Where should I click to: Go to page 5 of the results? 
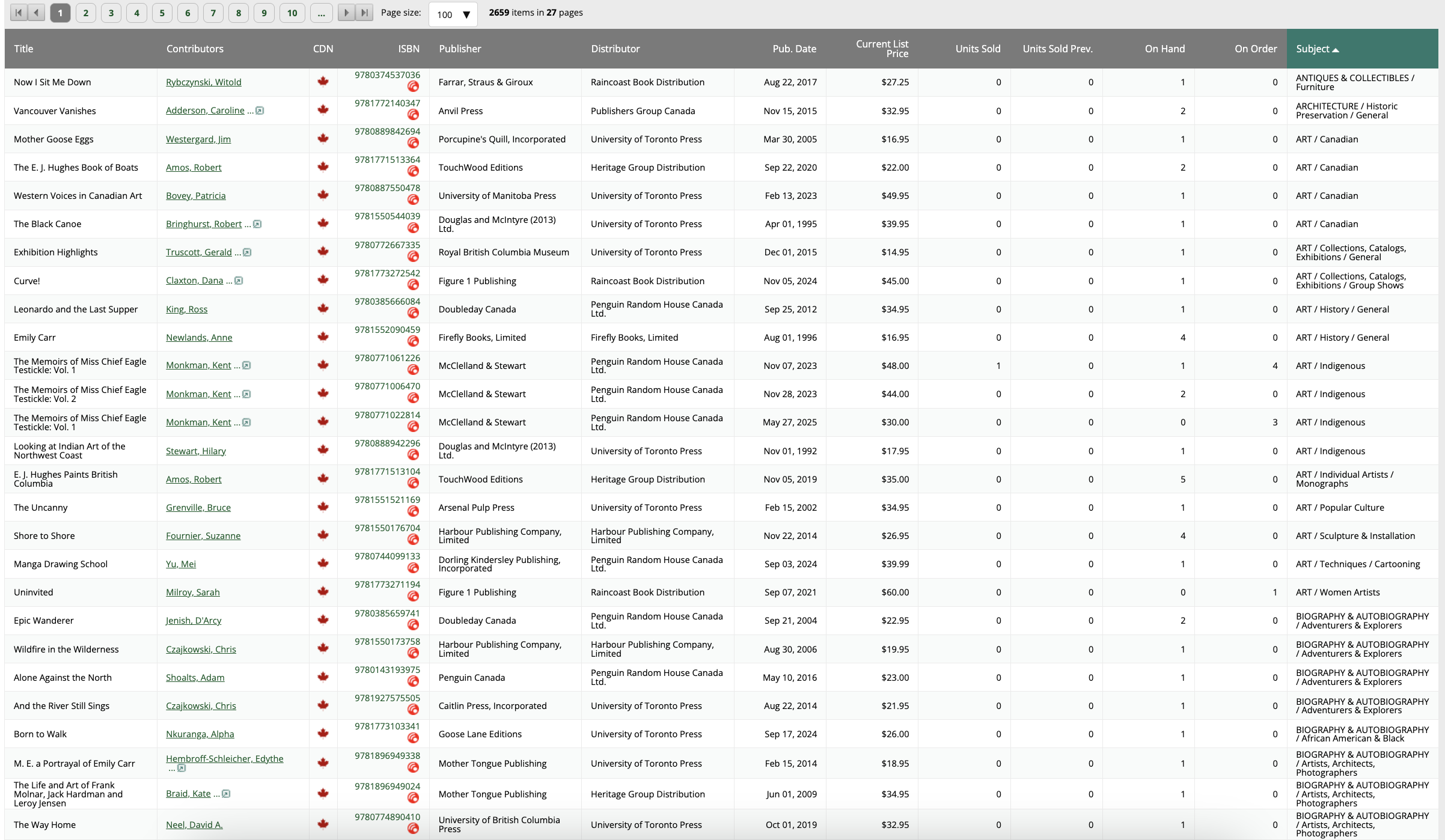162,13
